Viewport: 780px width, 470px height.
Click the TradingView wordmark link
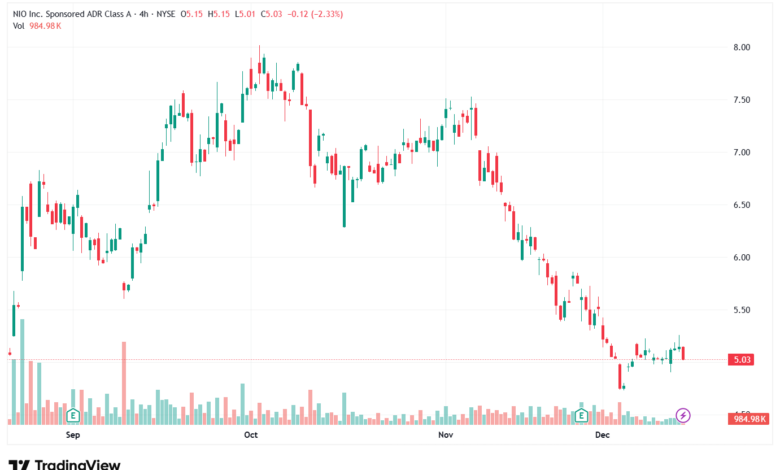(x=77, y=465)
